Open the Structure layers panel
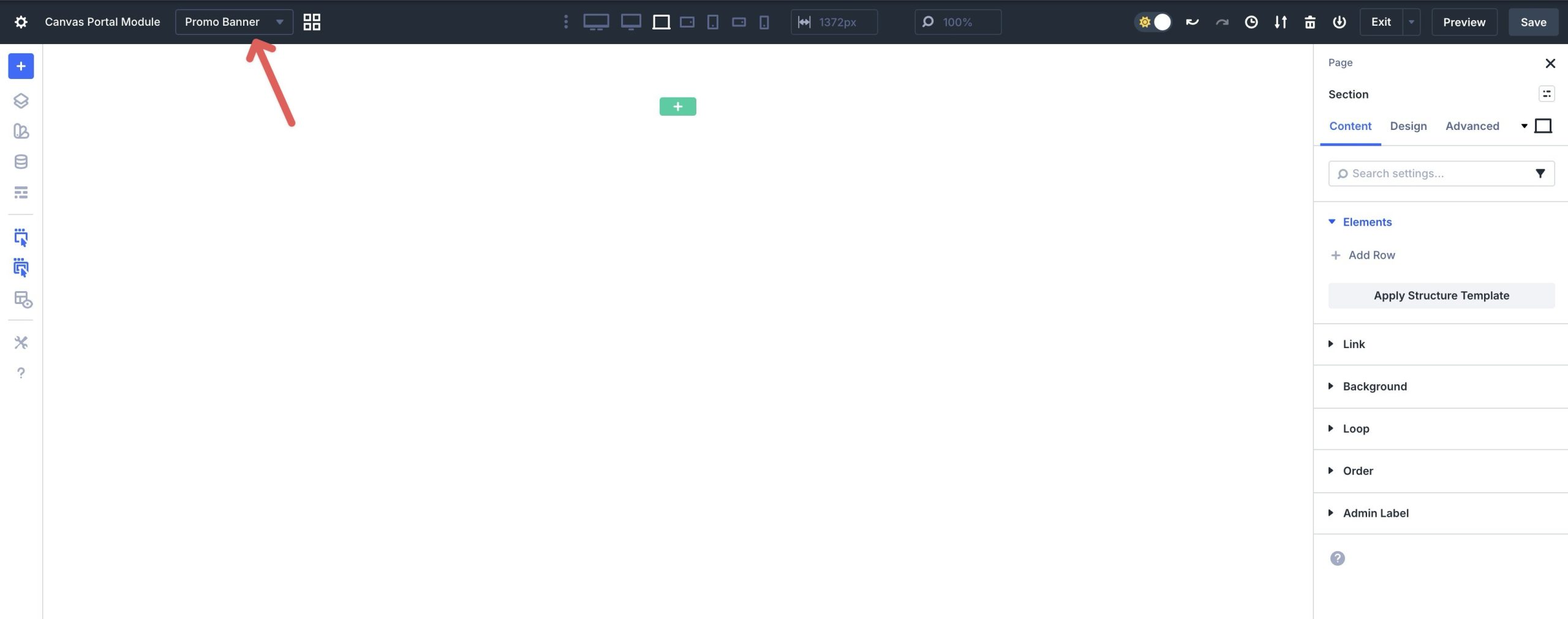Image resolution: width=1568 pixels, height=619 pixels. click(x=21, y=101)
